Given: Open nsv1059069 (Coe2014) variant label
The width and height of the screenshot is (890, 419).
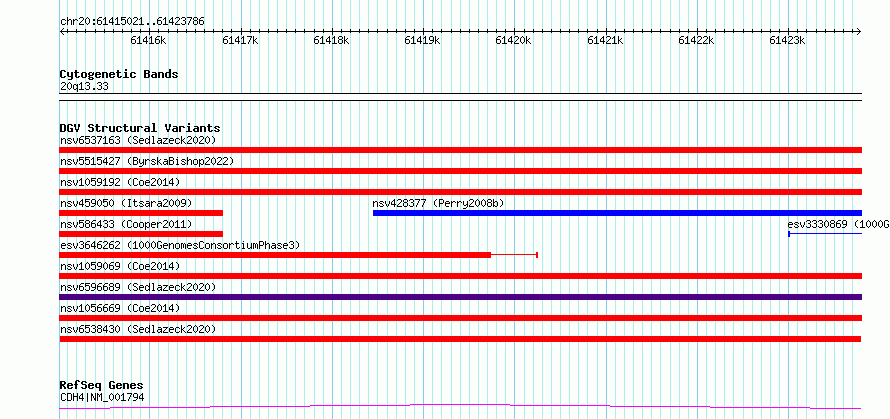Looking at the screenshot, I should [x=120, y=266].
